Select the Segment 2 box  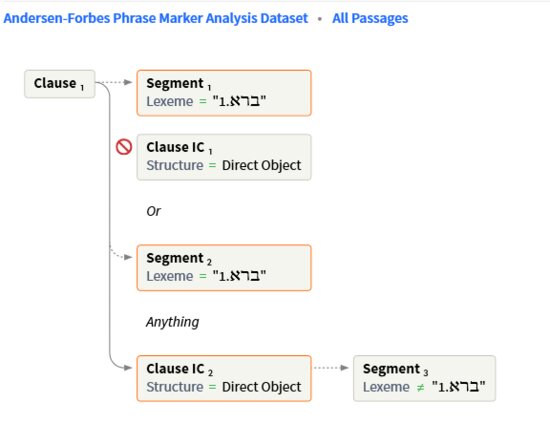[224, 268]
